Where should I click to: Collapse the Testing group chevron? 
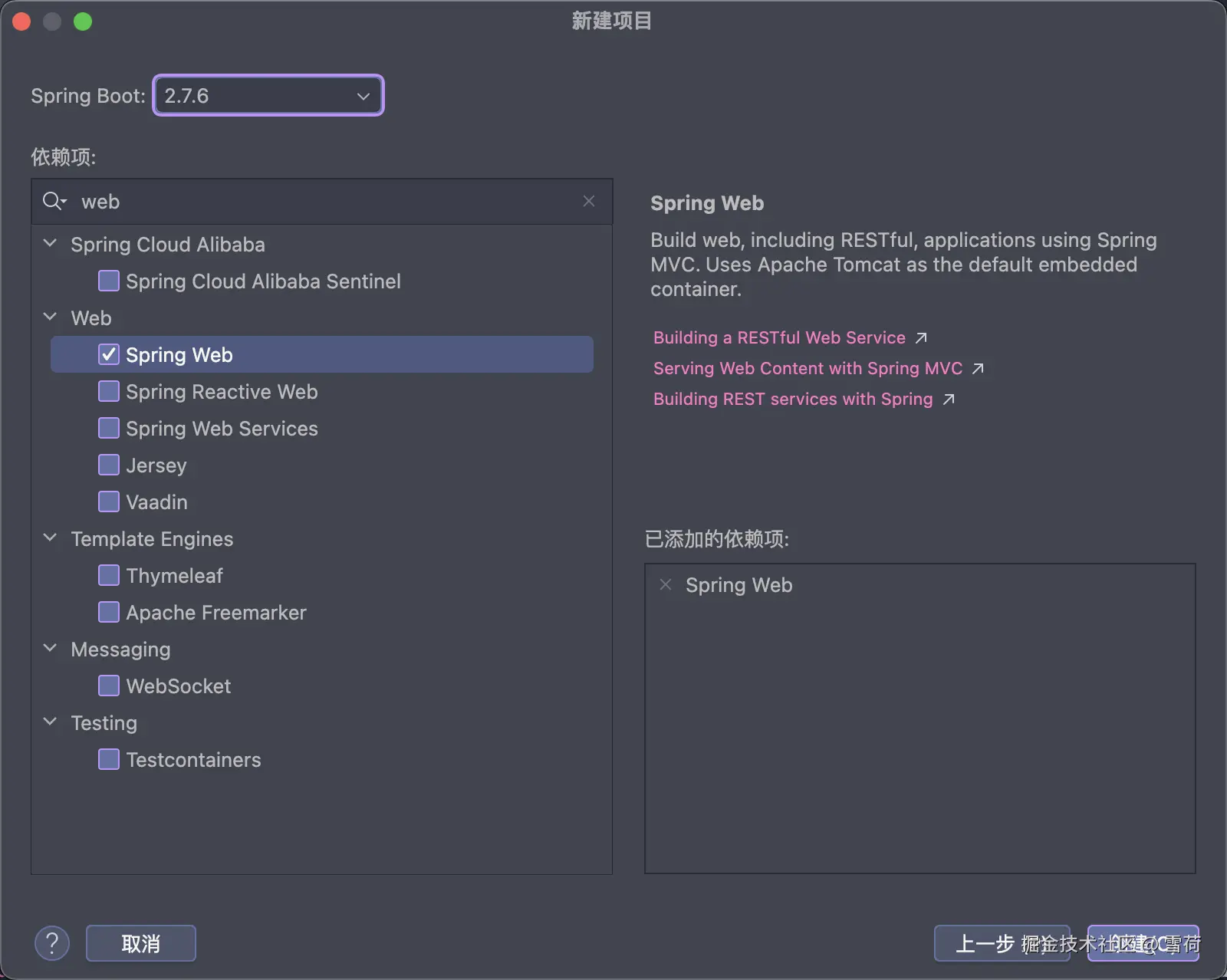point(51,722)
